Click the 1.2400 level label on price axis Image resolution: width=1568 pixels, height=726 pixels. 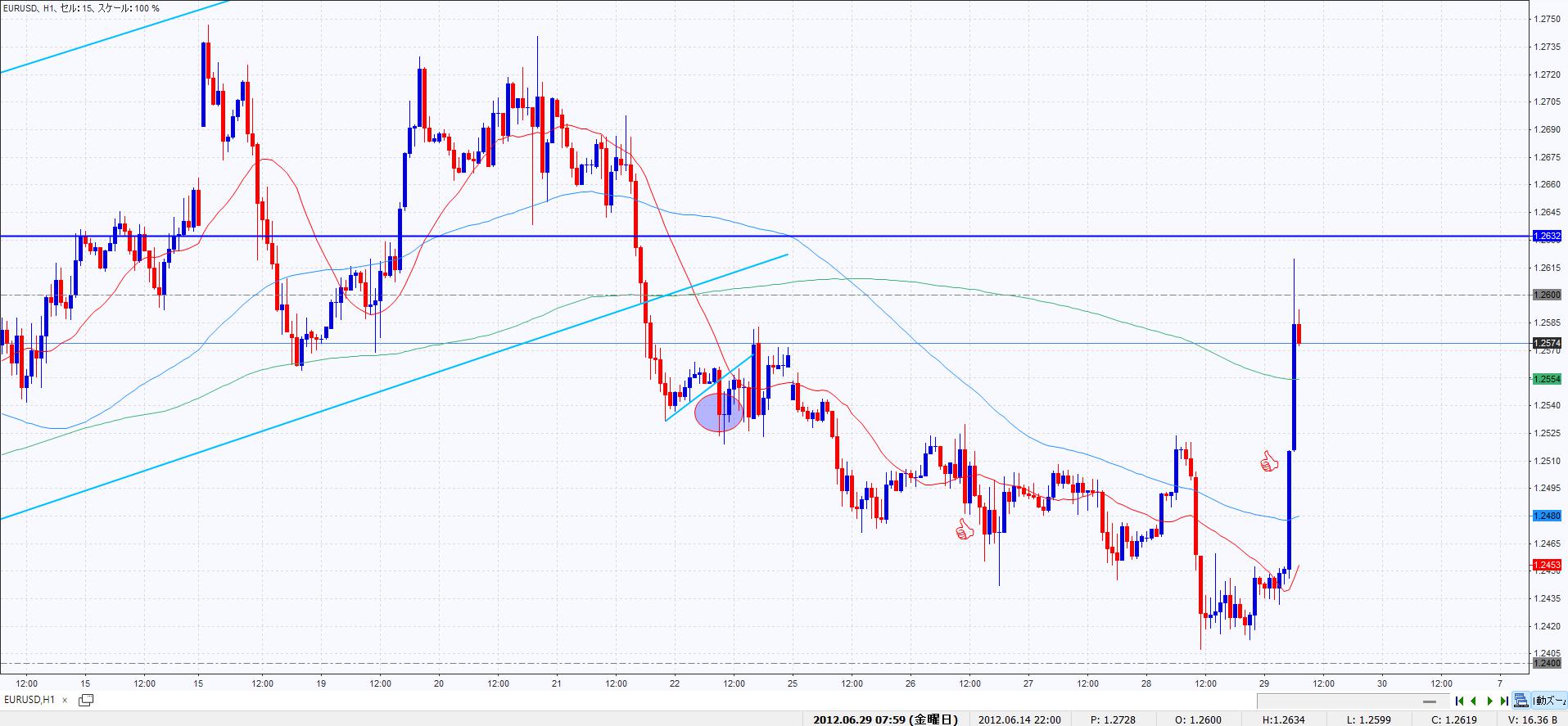[x=1548, y=663]
